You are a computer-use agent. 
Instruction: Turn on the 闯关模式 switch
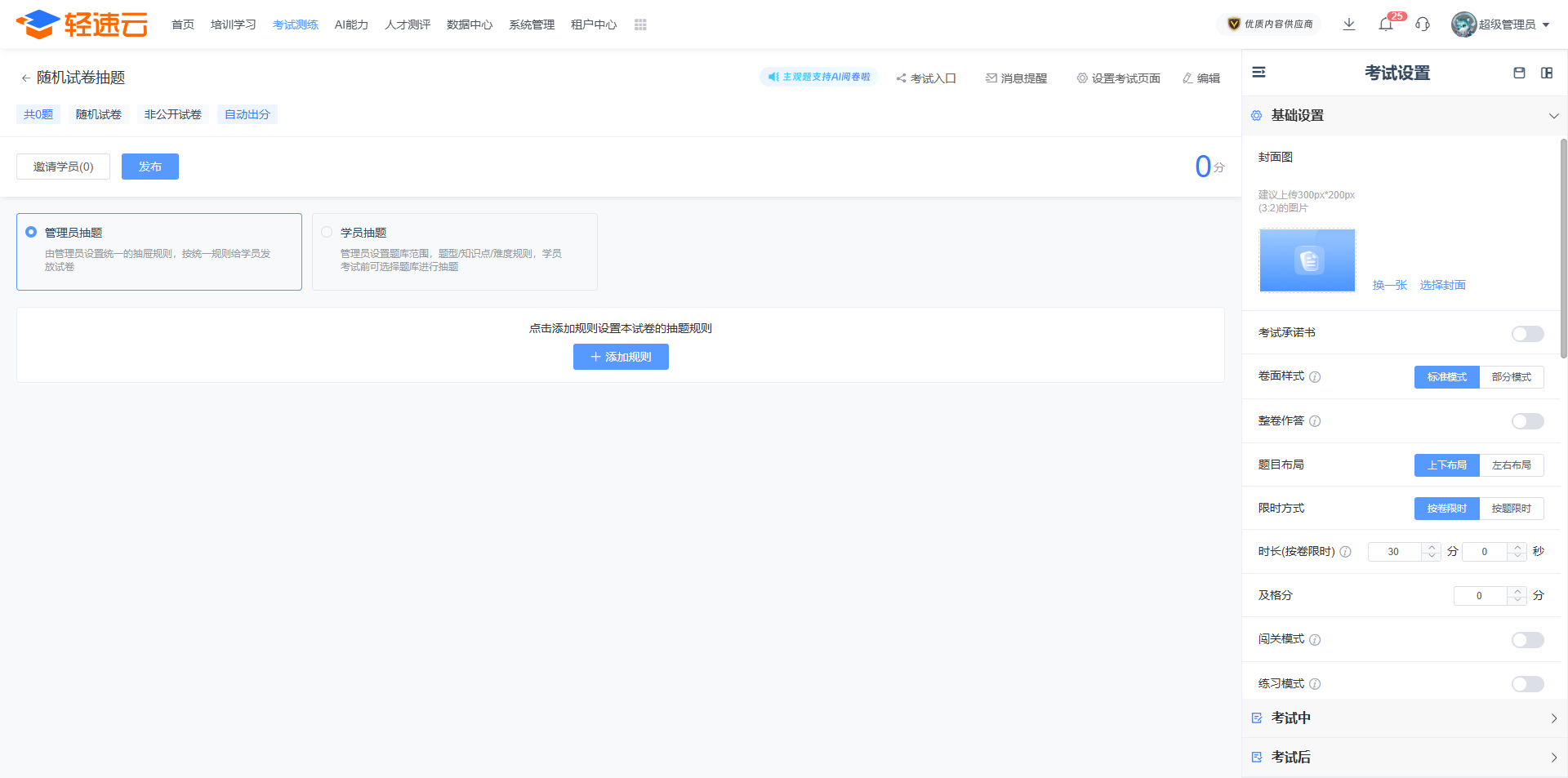click(x=1527, y=640)
